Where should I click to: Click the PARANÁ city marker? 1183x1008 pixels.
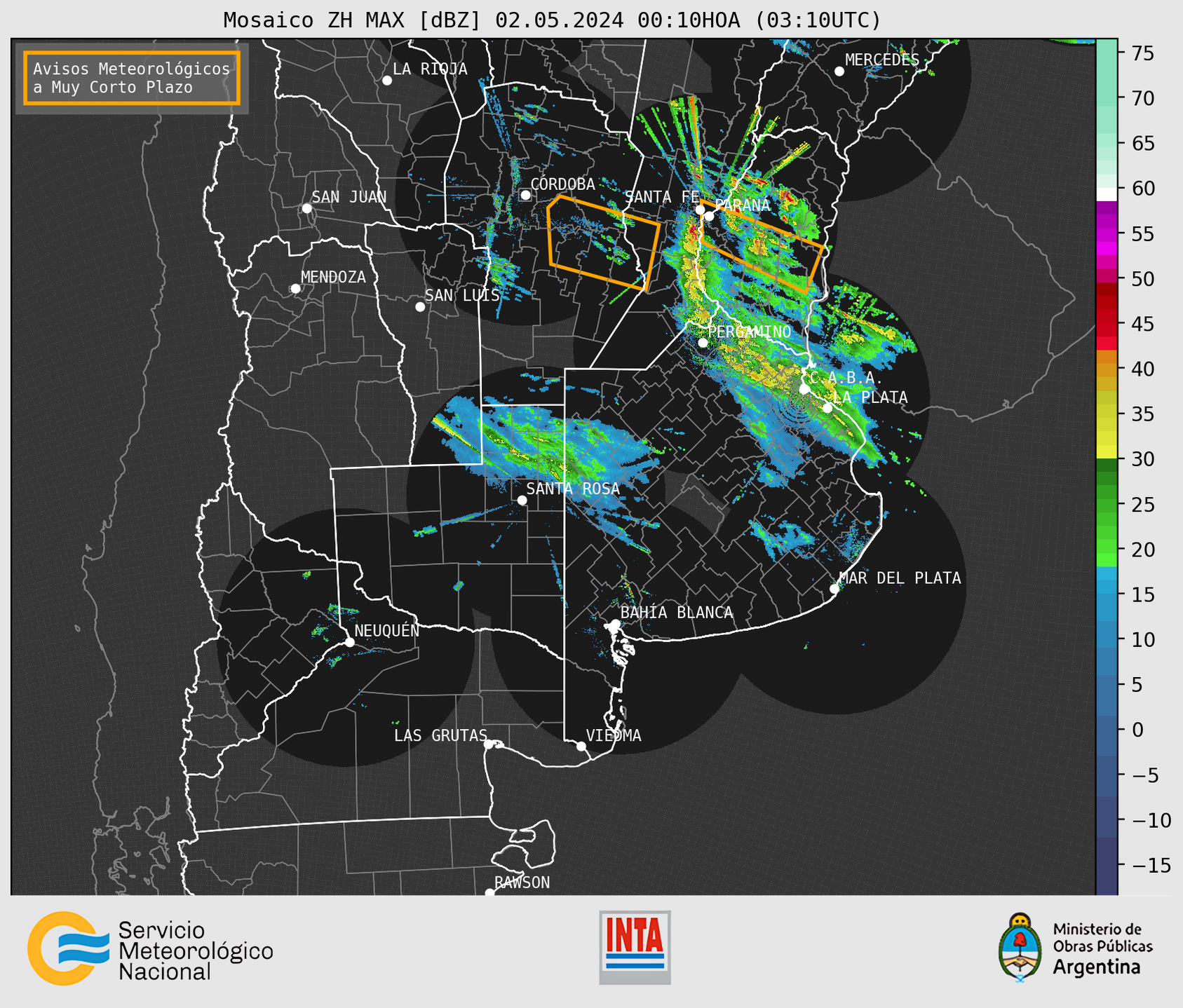[710, 216]
